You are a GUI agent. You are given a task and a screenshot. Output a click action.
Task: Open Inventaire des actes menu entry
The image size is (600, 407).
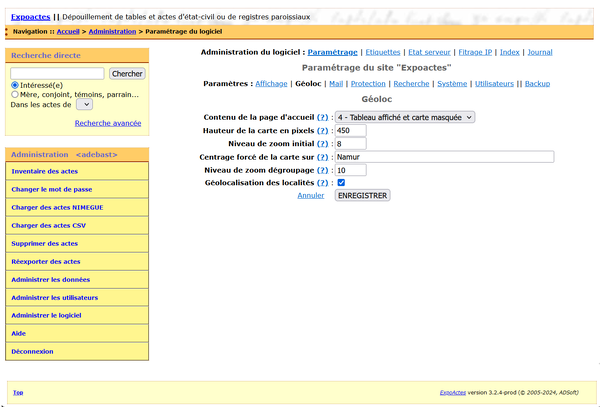pos(77,171)
